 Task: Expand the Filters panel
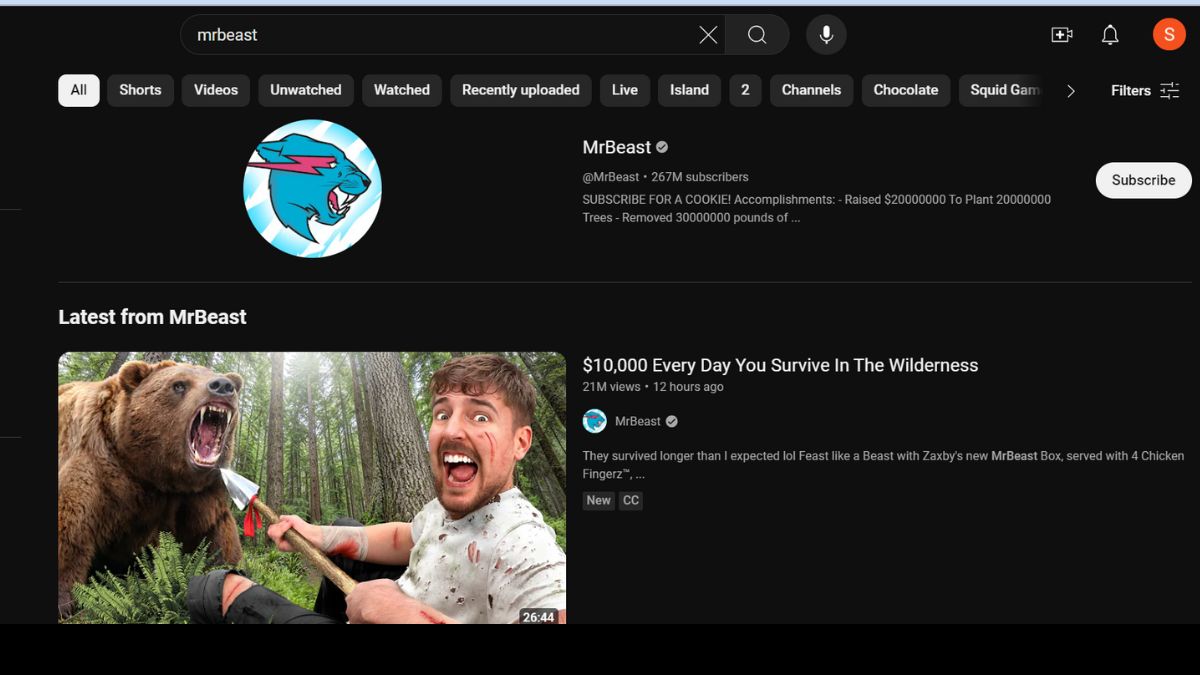click(1145, 90)
